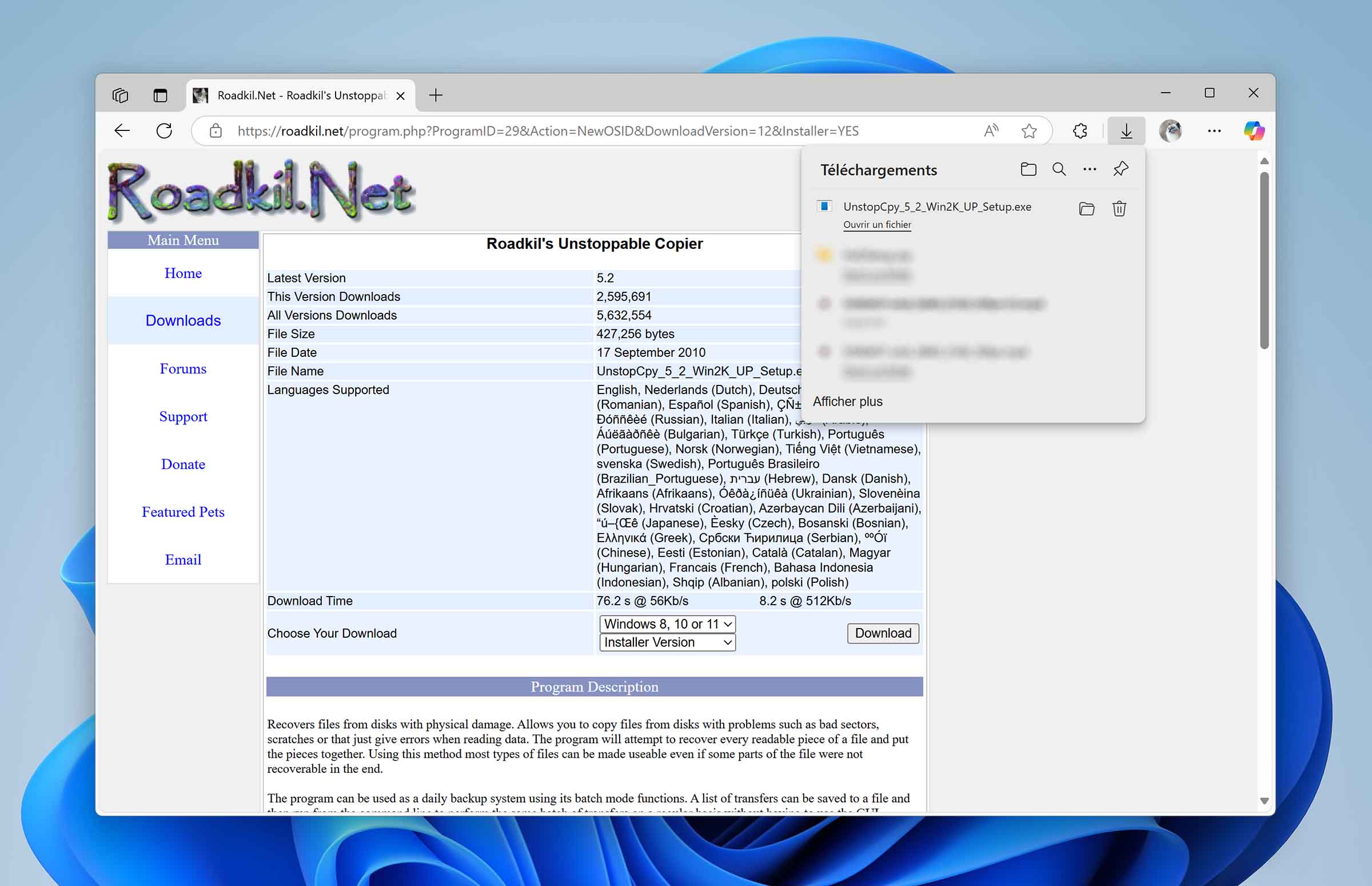Viewport: 1372px width, 886px height.
Task: Open the profile avatar menu
Action: [x=1170, y=131]
